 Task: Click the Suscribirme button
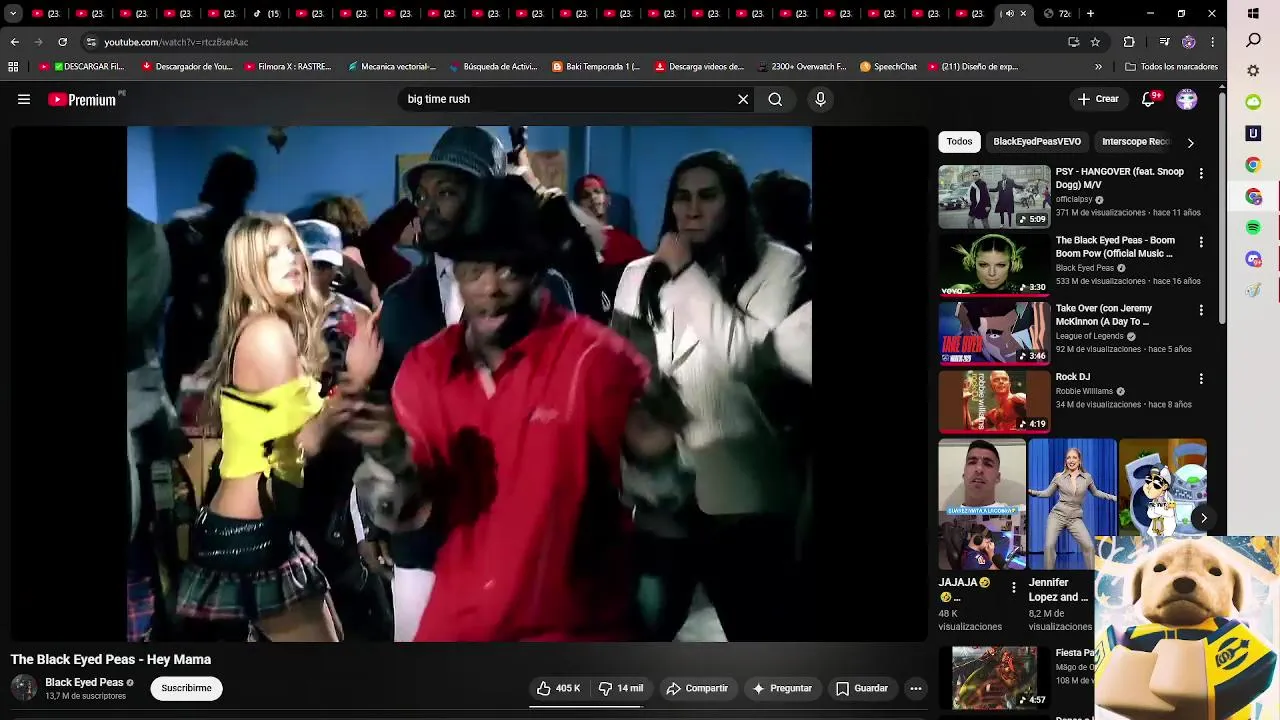(187, 688)
